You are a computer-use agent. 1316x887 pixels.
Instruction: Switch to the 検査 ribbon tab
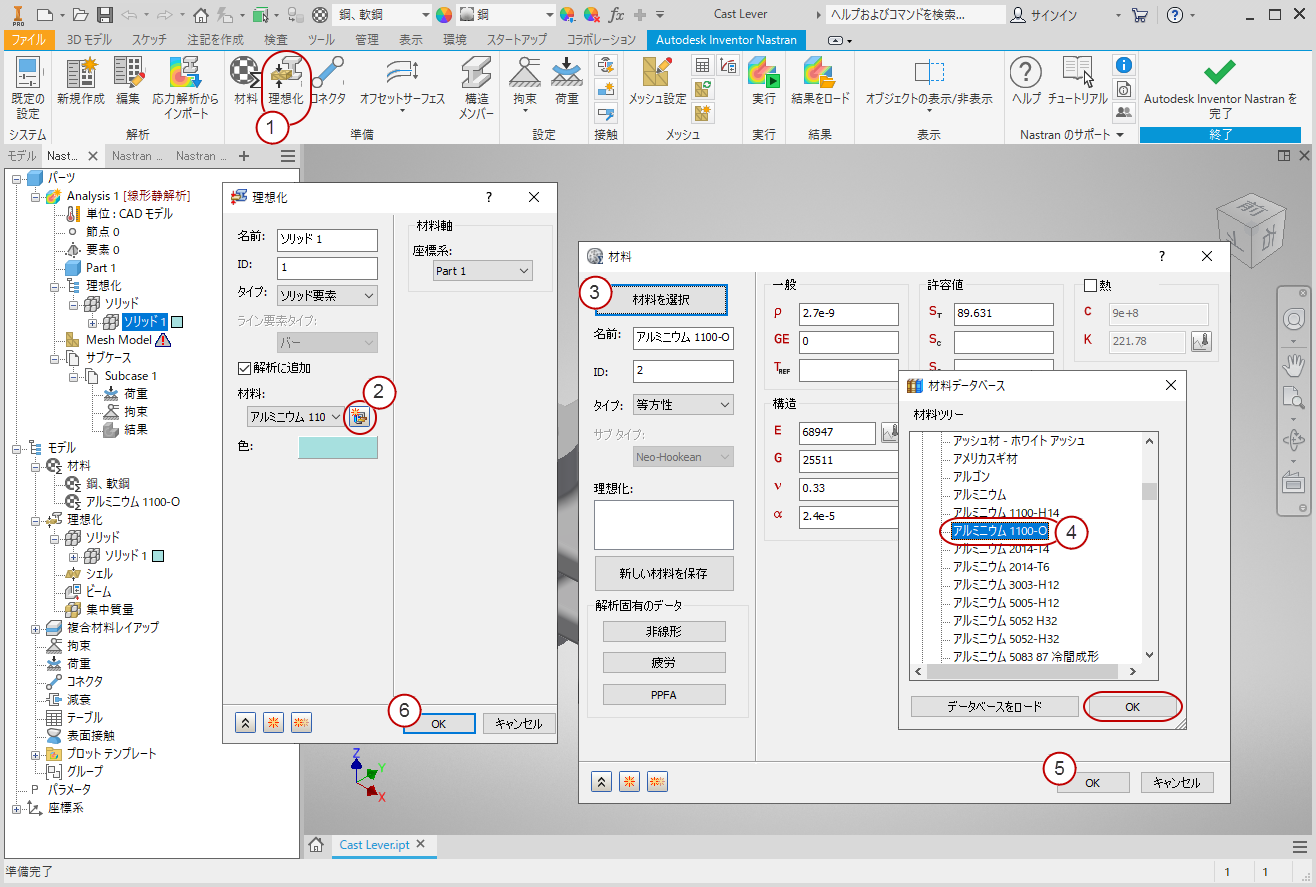pos(277,40)
